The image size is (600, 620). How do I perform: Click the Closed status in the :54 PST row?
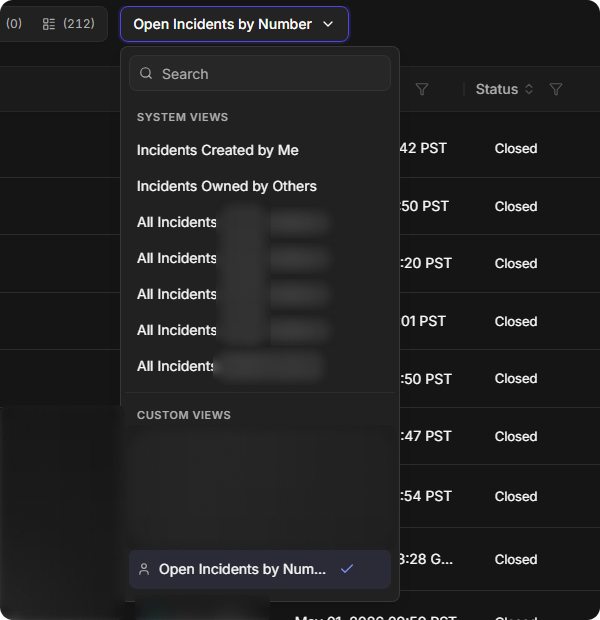point(516,497)
